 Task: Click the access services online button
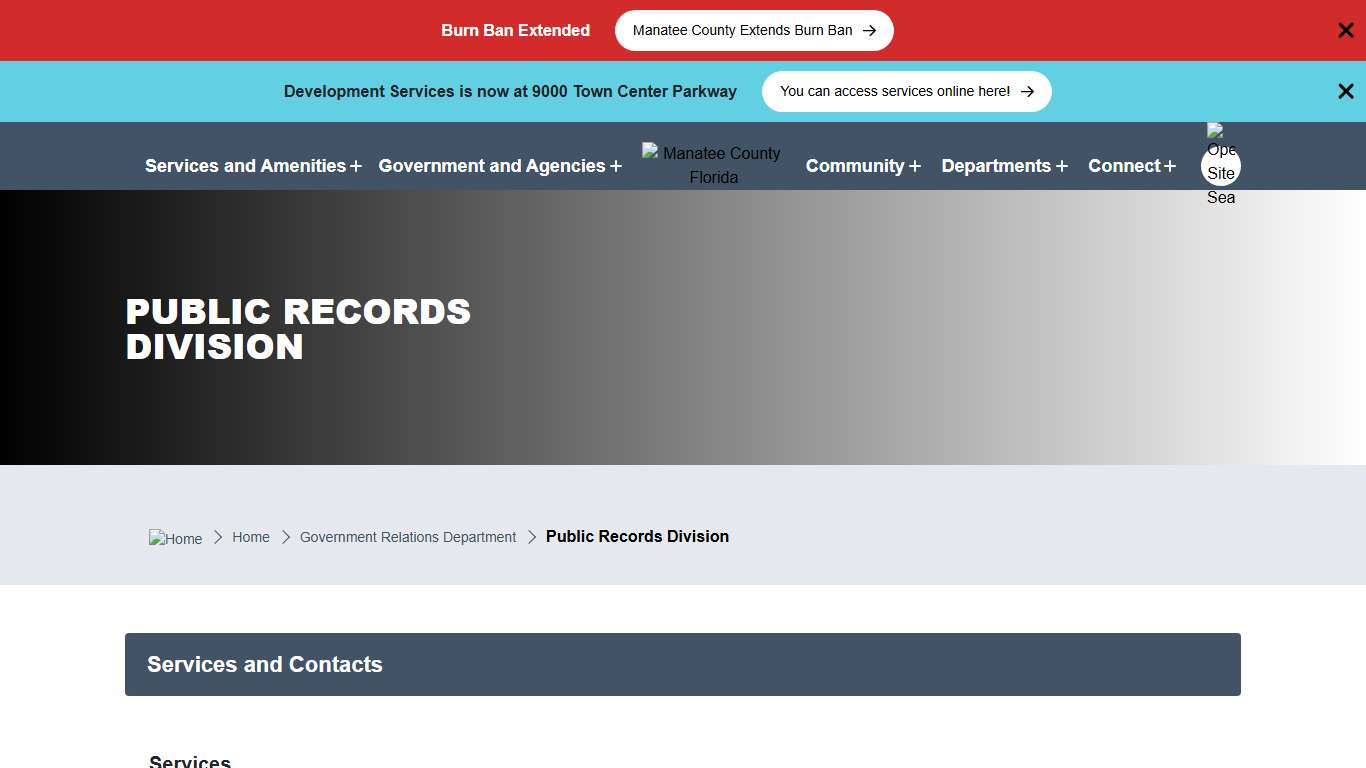click(906, 91)
